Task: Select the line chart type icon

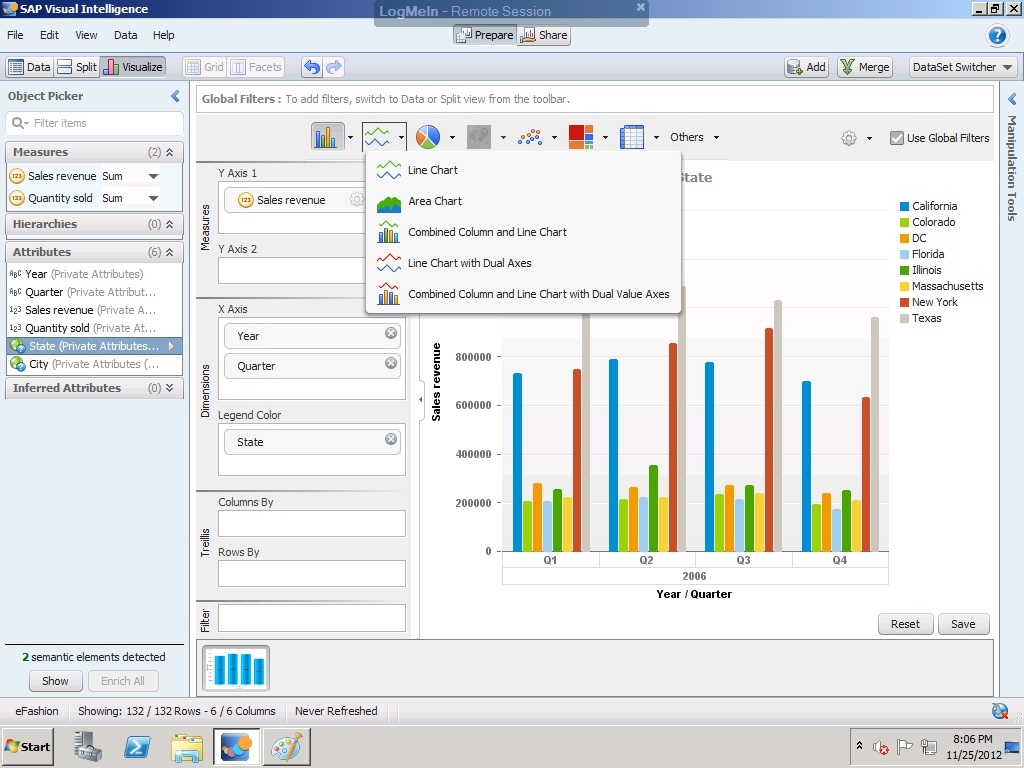Action: coord(377,137)
